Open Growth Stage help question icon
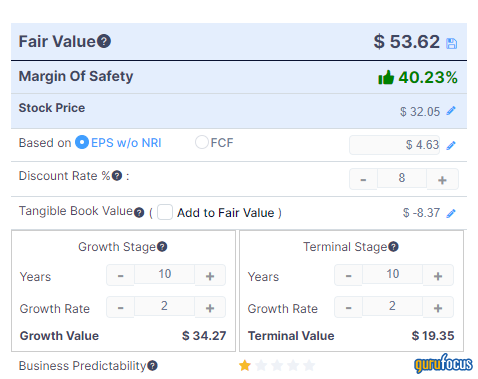 (162, 247)
